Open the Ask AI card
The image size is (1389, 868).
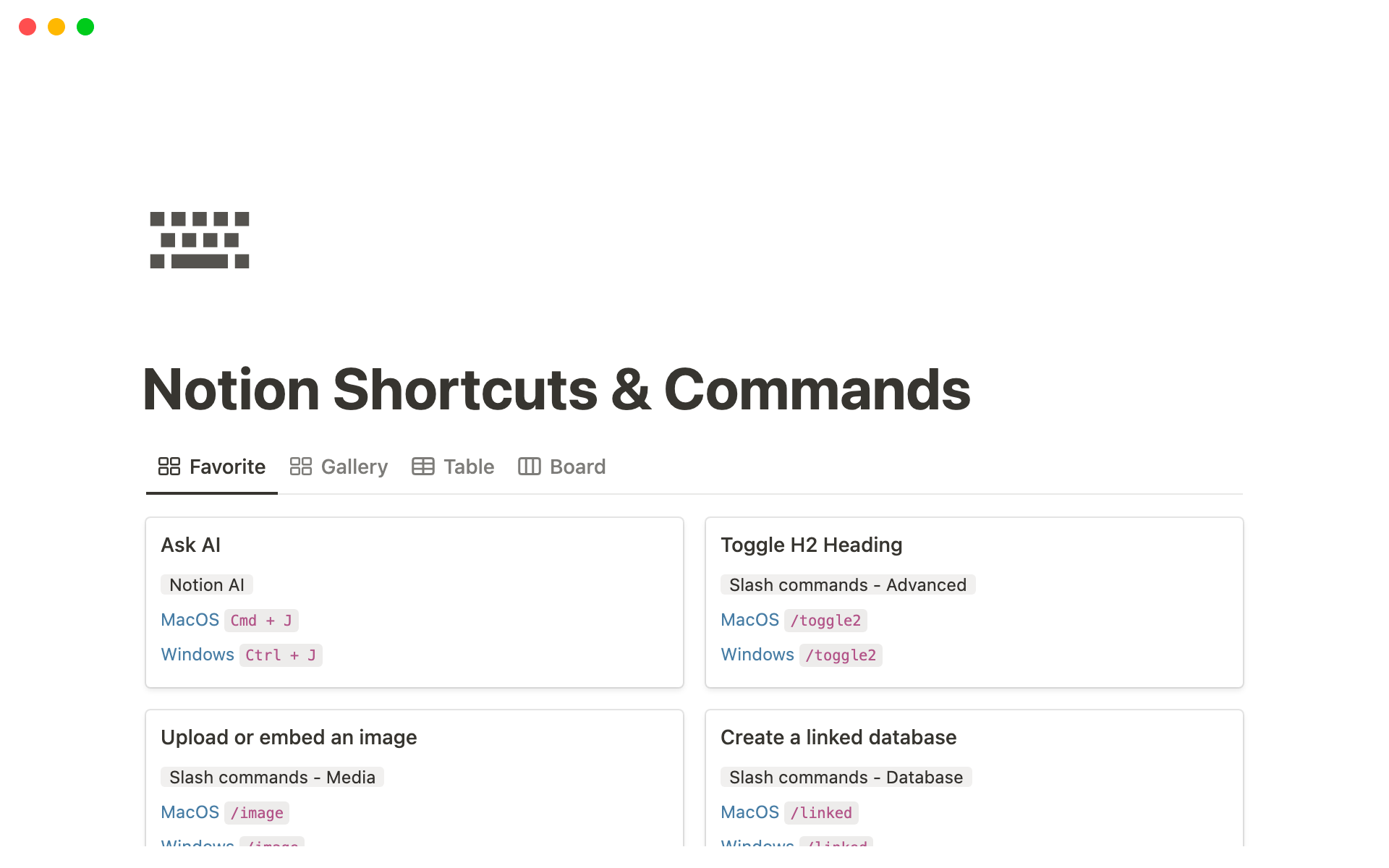pyautogui.click(x=191, y=545)
